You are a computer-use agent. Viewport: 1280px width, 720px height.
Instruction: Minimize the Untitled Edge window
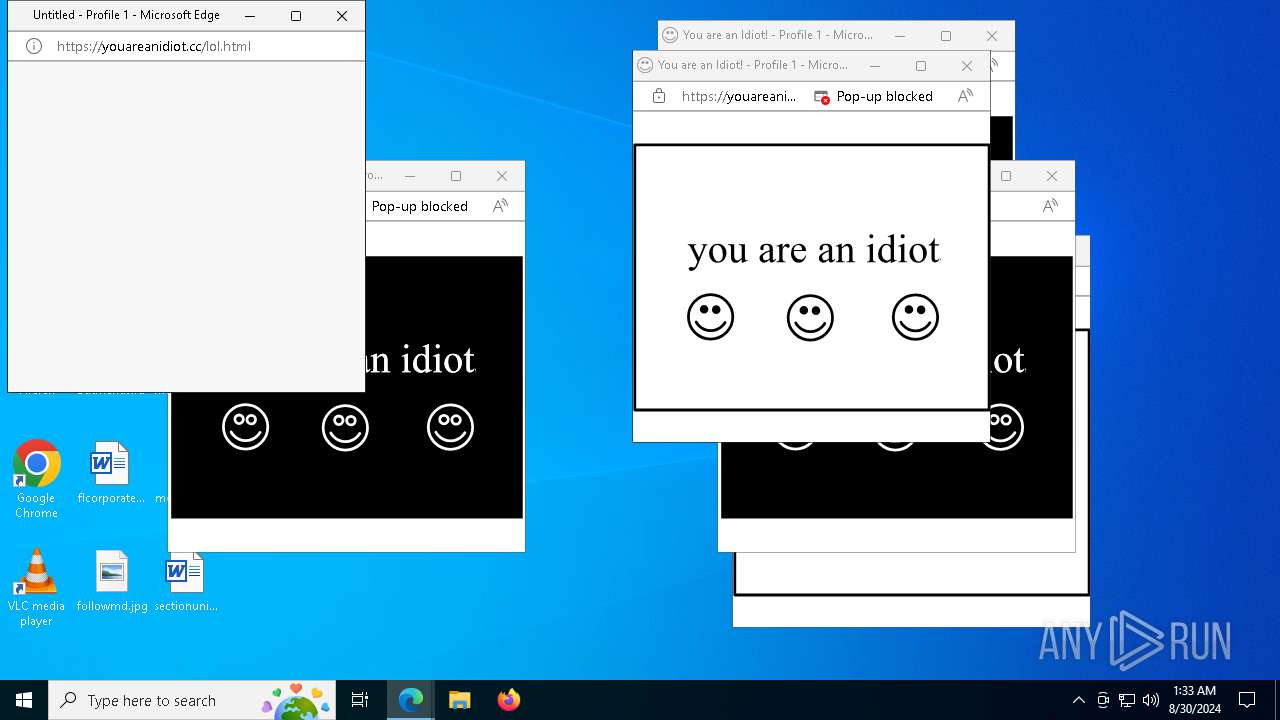[250, 16]
